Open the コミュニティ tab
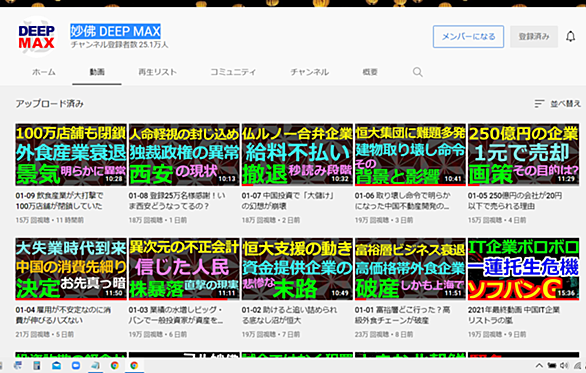 (233, 72)
